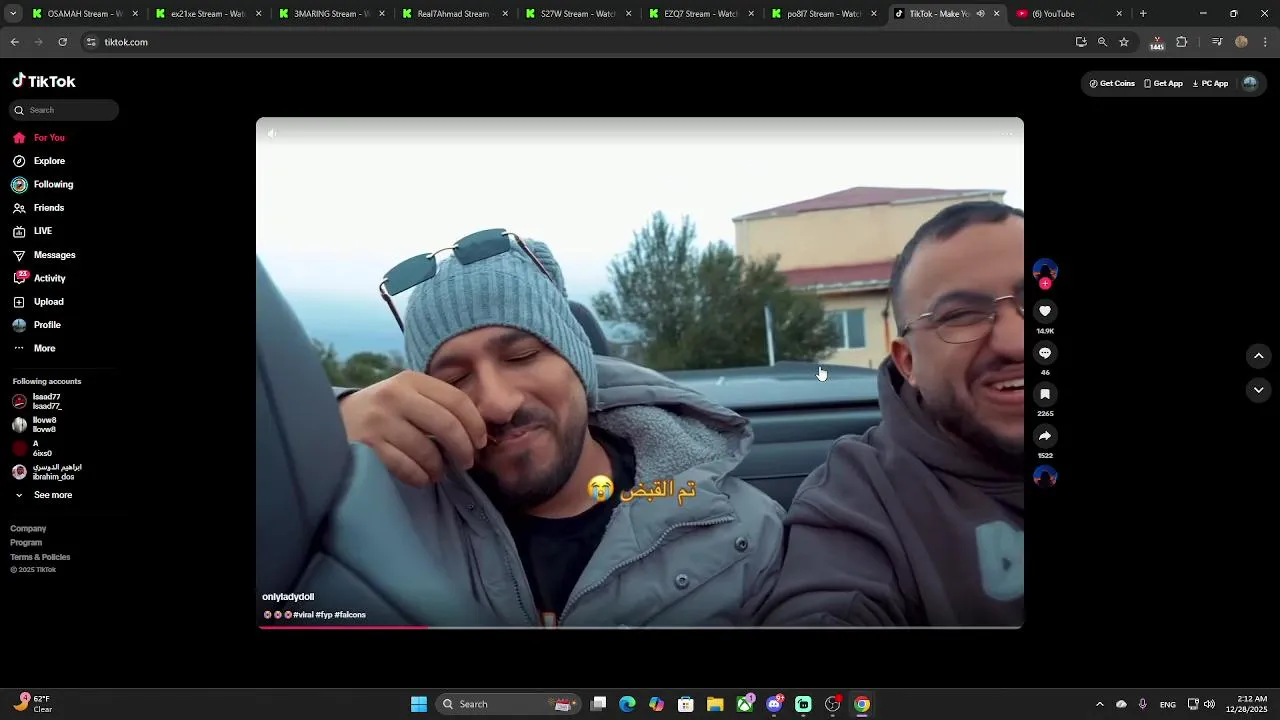Viewport: 1280px width, 720px height.
Task: Bookmark this page with the star icon
Action: pyautogui.click(x=1124, y=42)
